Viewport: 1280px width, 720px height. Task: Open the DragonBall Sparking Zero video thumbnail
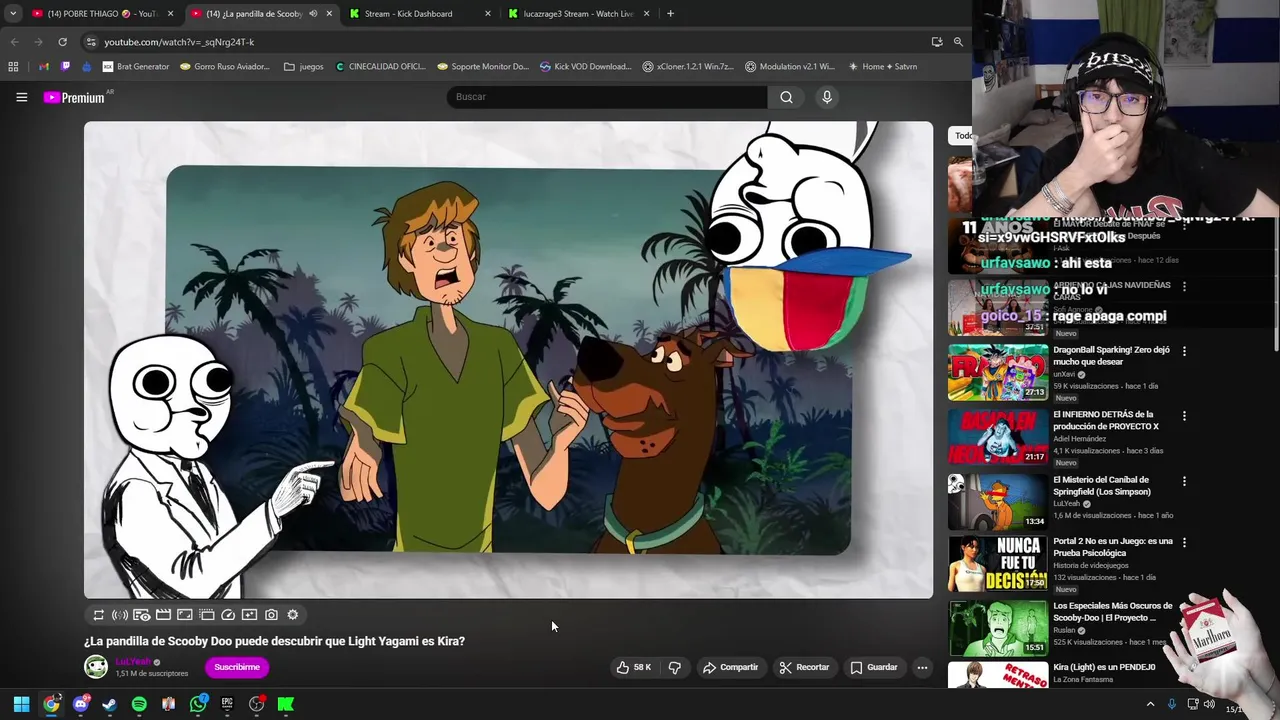click(998, 373)
